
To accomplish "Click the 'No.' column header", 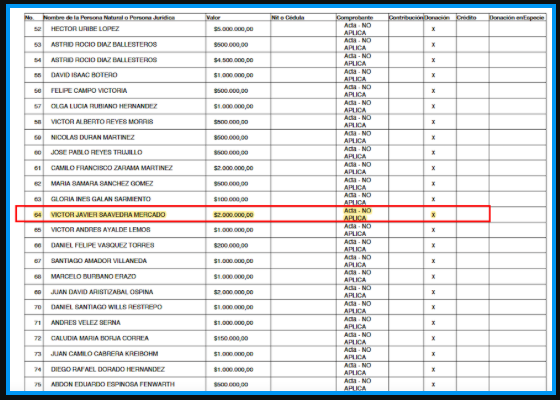I will pyautogui.click(x=29, y=18).
